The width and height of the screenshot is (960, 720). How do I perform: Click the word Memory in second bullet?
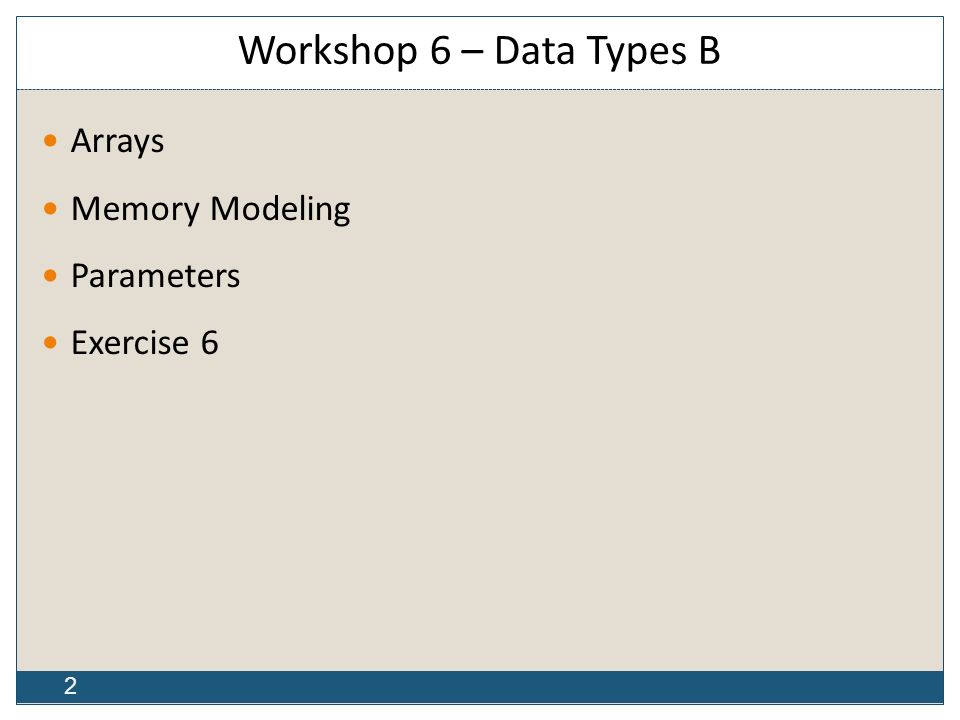click(x=135, y=209)
